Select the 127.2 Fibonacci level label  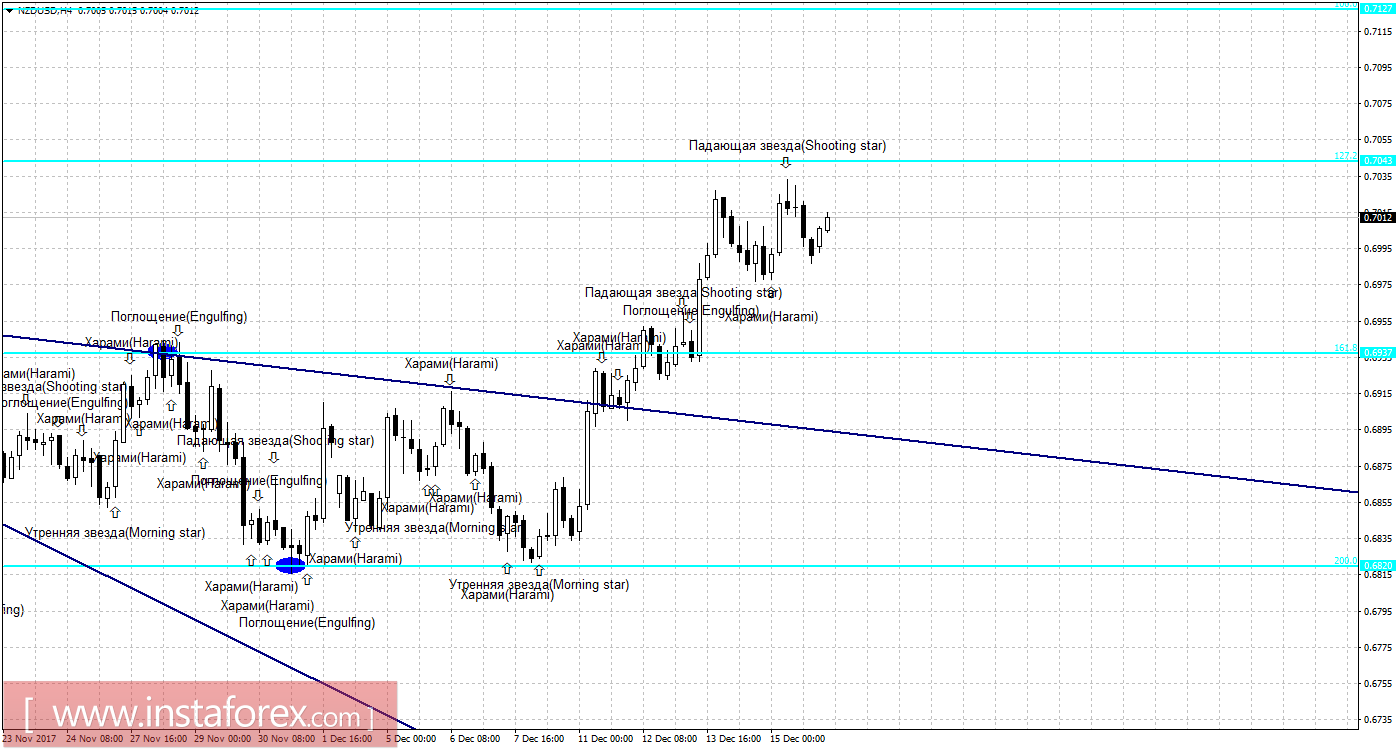tap(1345, 156)
